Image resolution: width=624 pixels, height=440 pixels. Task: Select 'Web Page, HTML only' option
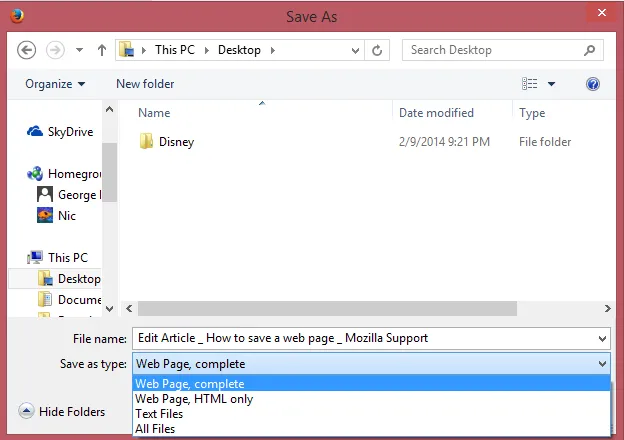[x=194, y=399]
